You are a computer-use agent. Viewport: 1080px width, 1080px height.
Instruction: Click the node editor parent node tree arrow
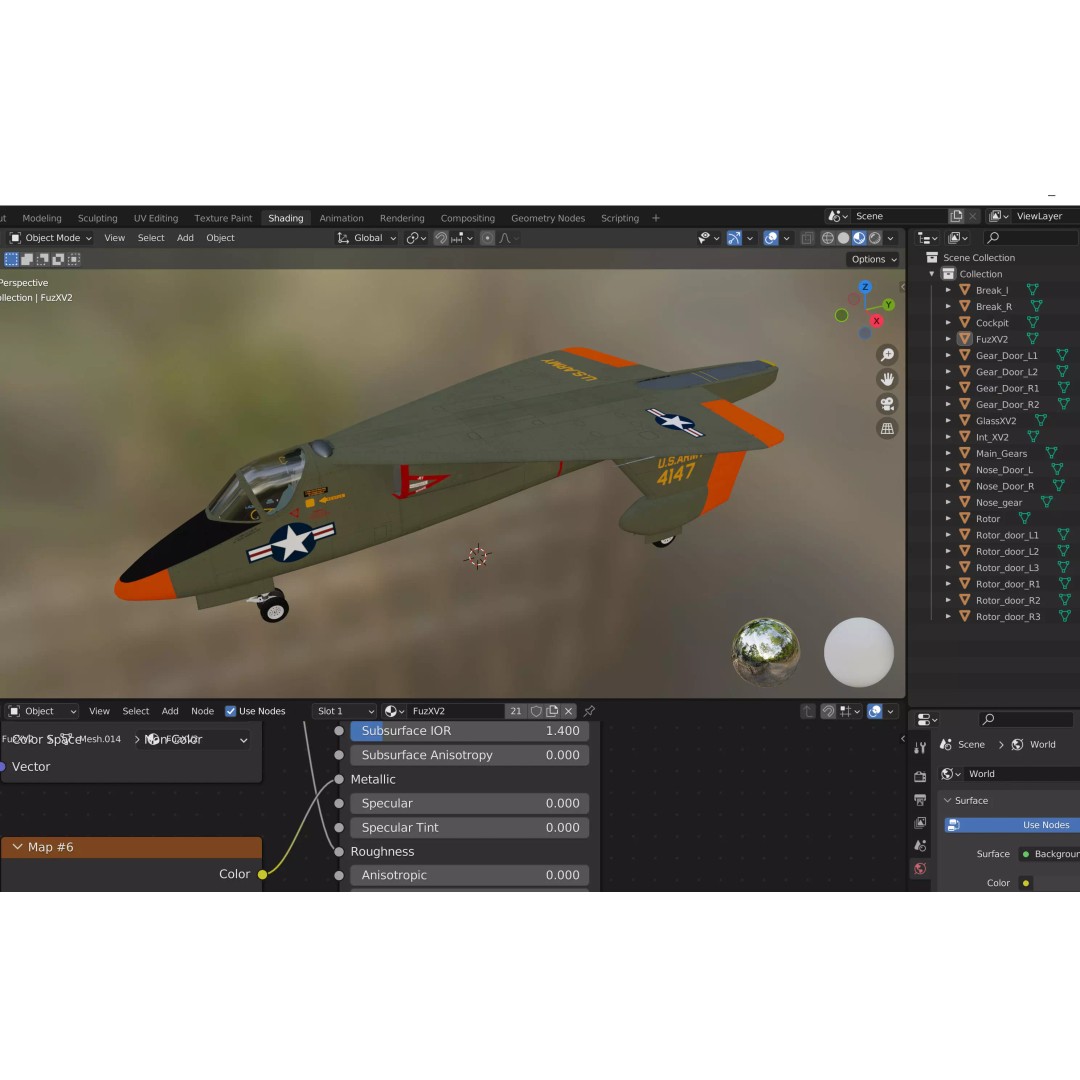(x=807, y=711)
